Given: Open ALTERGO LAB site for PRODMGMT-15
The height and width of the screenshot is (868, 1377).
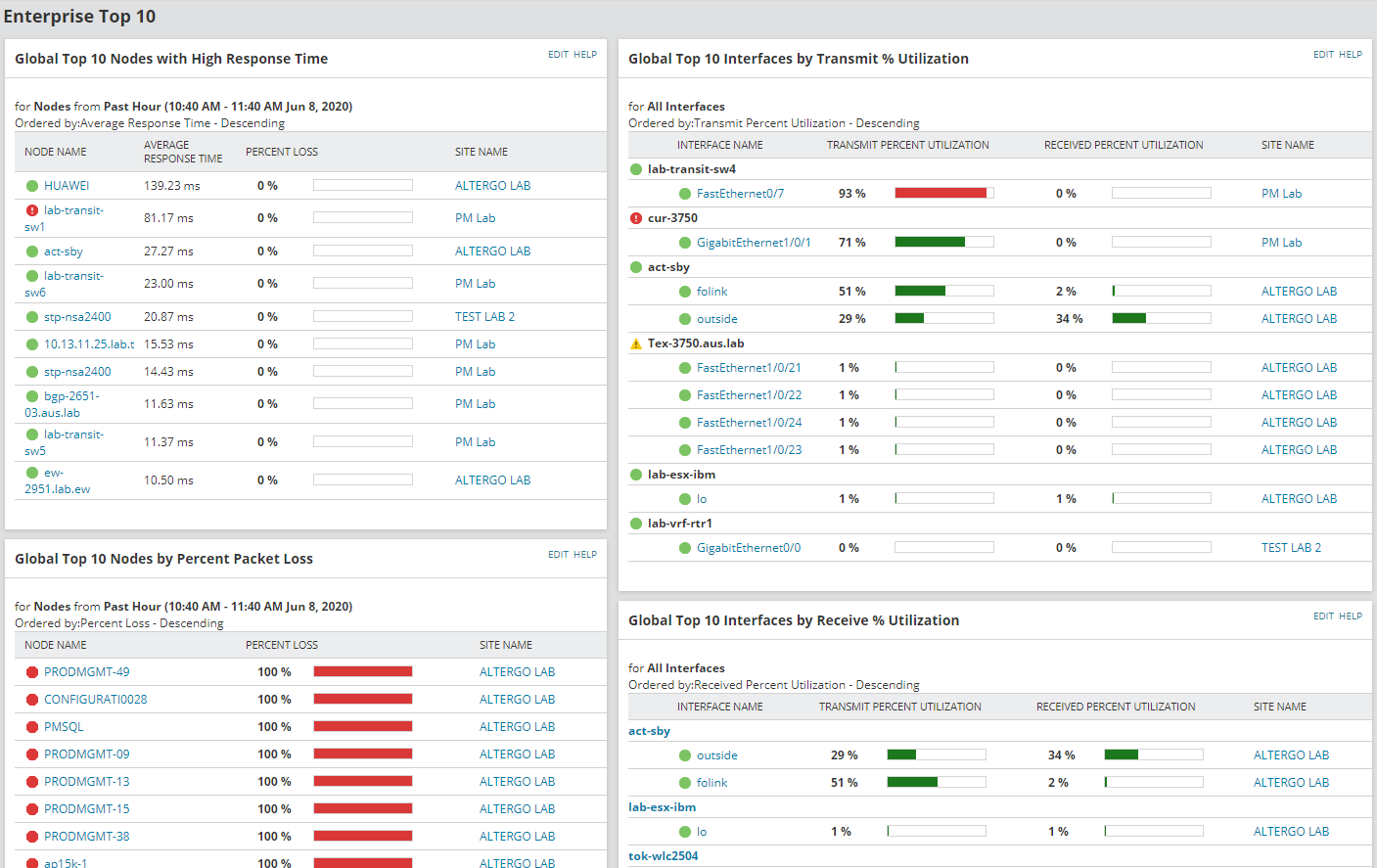Looking at the screenshot, I should click(517, 809).
